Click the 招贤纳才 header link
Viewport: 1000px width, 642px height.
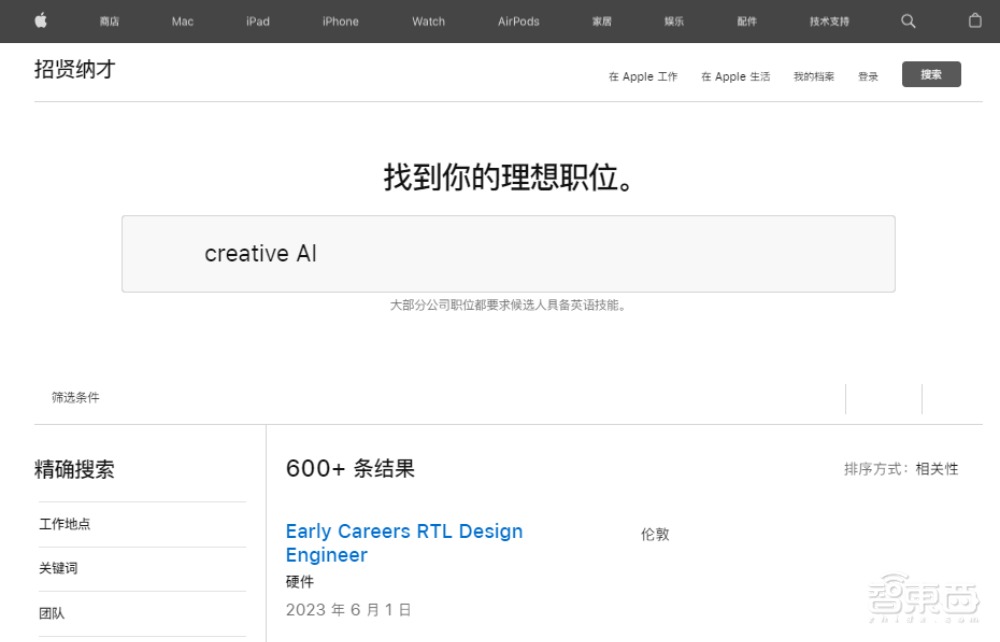tap(72, 69)
